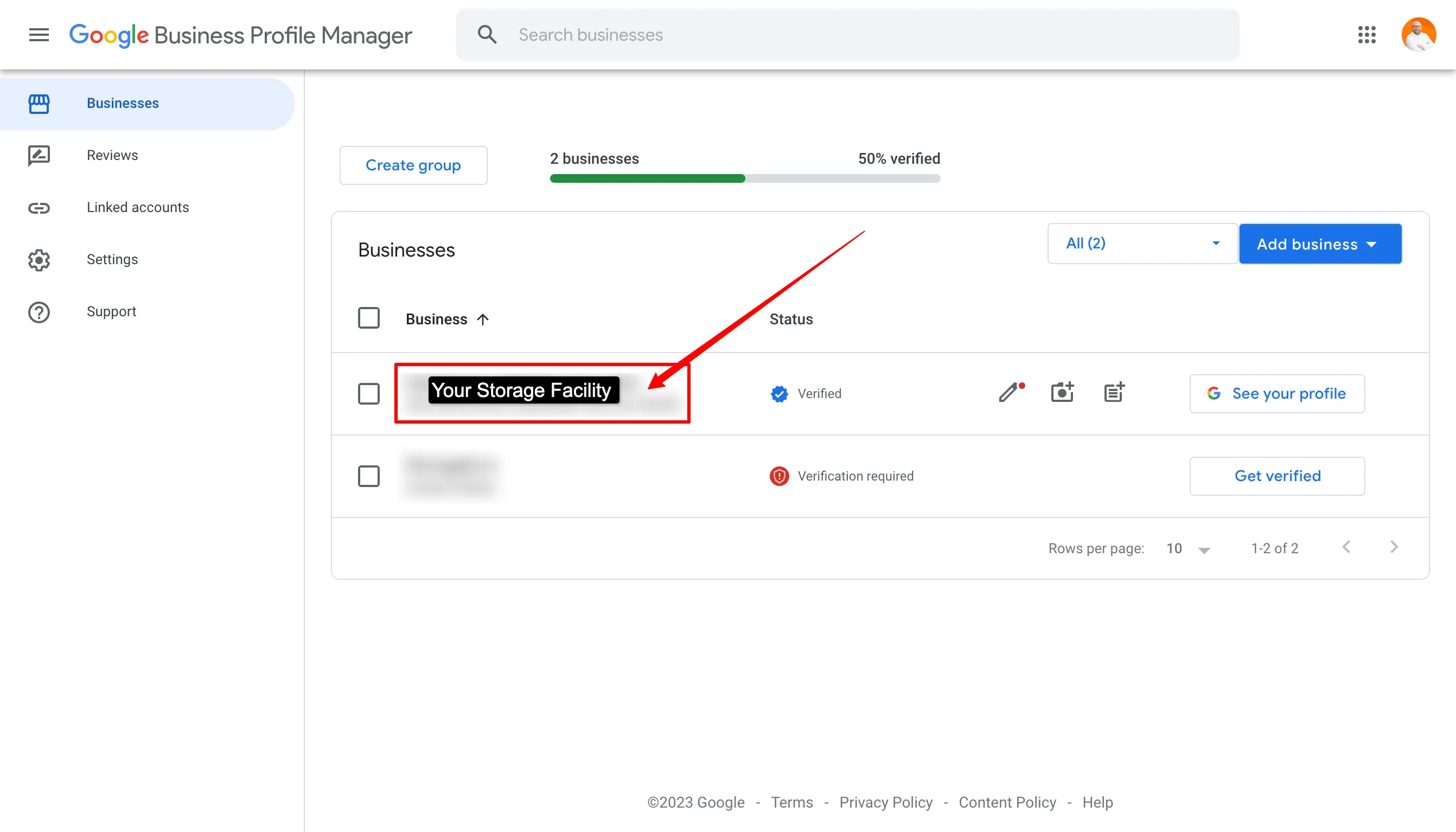Open the Rows per page dropdown
The width and height of the screenshot is (1456, 832).
tap(1189, 548)
